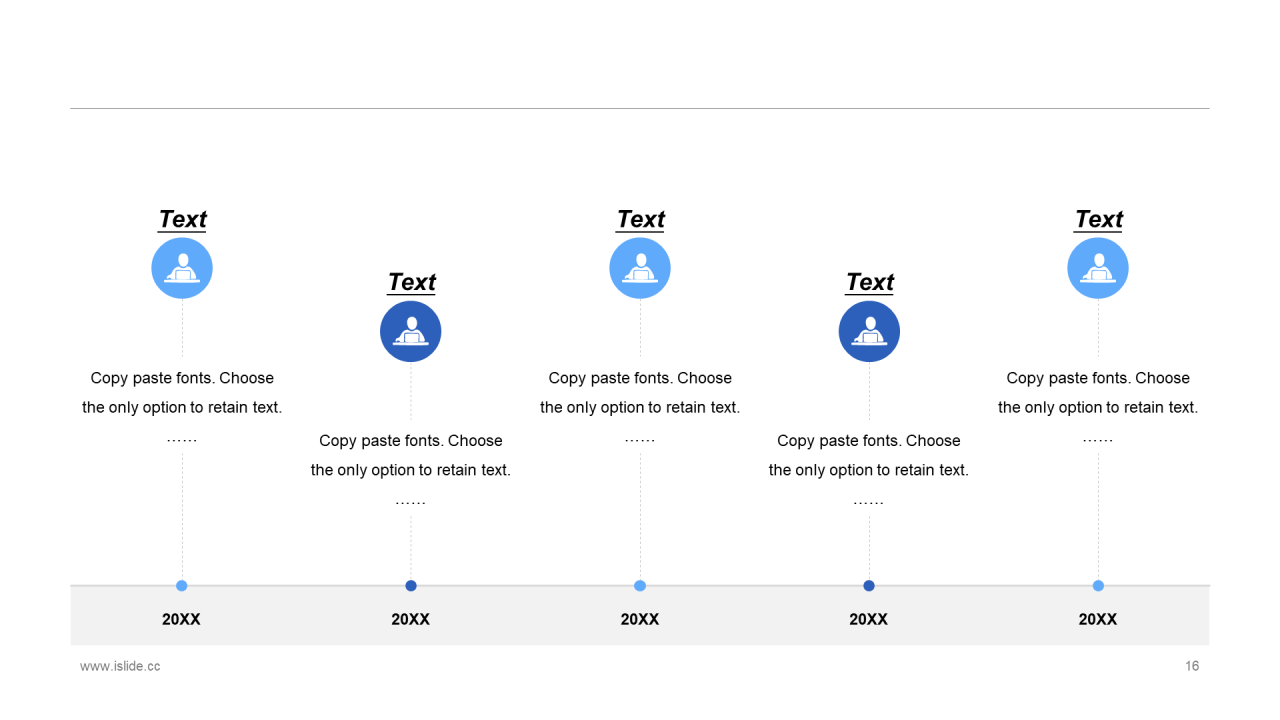Click the first timeline dot on the left

click(182, 586)
